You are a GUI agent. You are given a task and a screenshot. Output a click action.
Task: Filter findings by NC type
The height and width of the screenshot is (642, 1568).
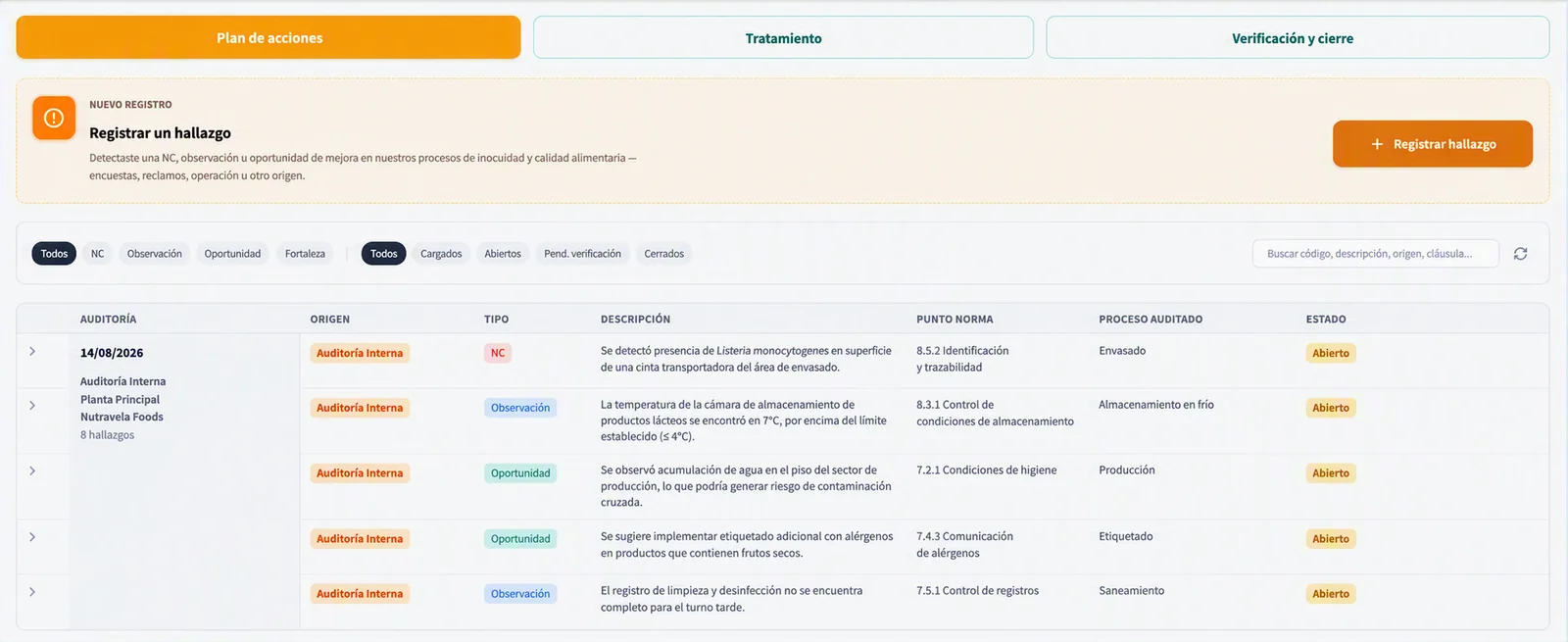tap(98, 254)
